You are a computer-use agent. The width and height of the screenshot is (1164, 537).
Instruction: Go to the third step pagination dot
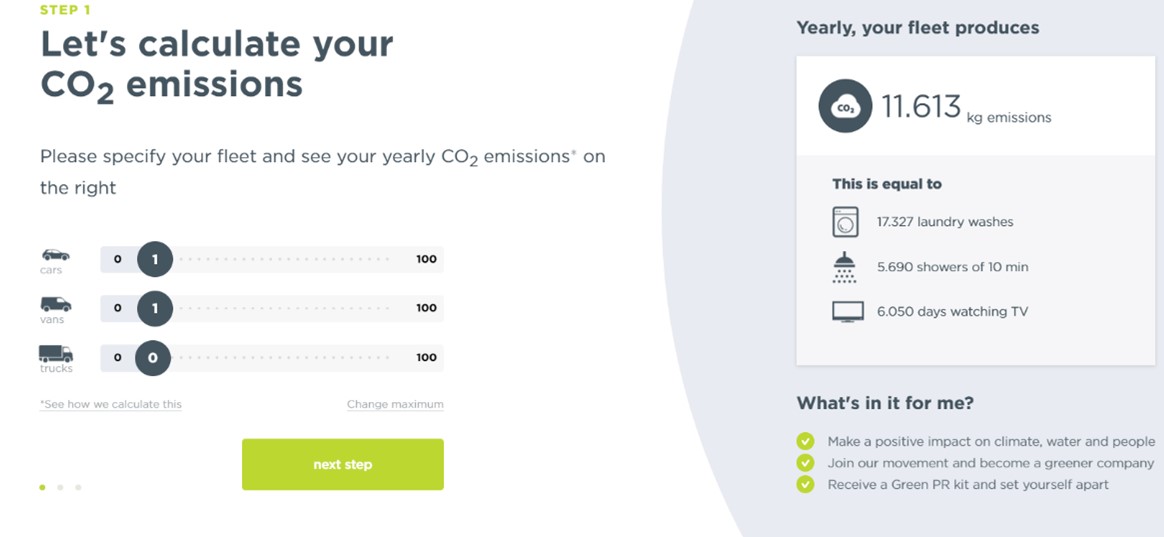[78, 487]
